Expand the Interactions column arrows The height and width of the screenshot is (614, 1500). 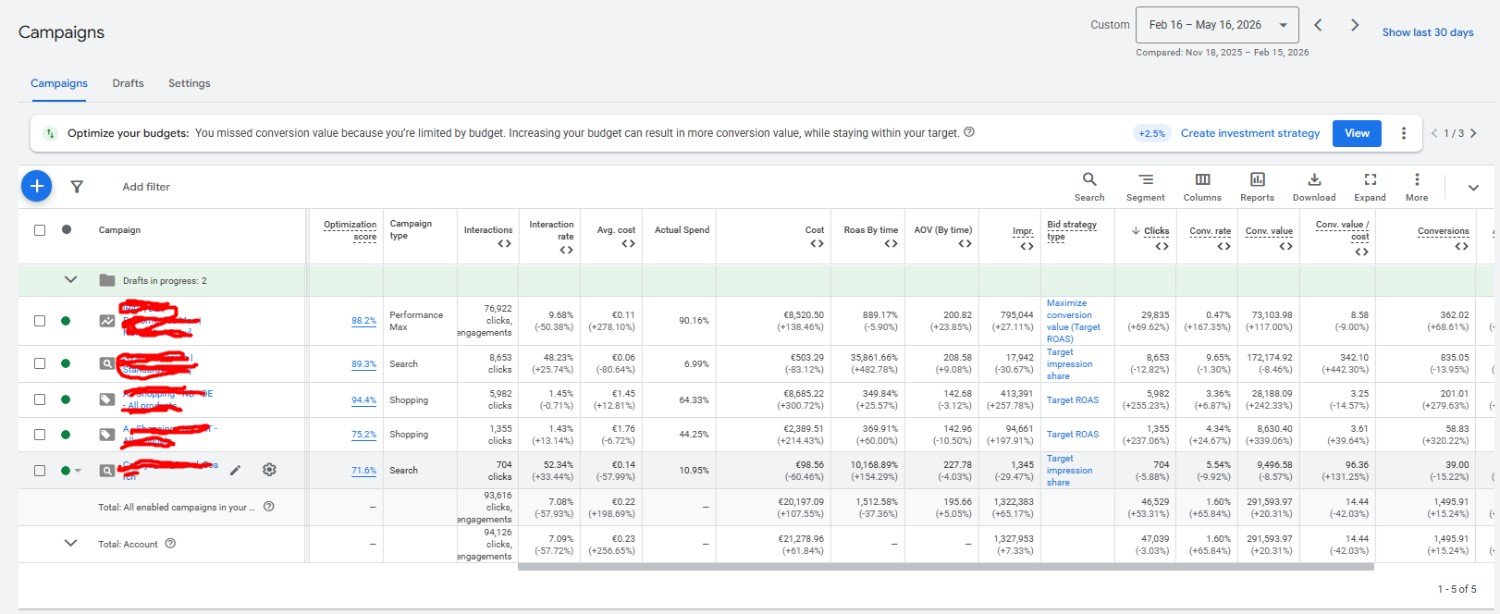tap(503, 246)
